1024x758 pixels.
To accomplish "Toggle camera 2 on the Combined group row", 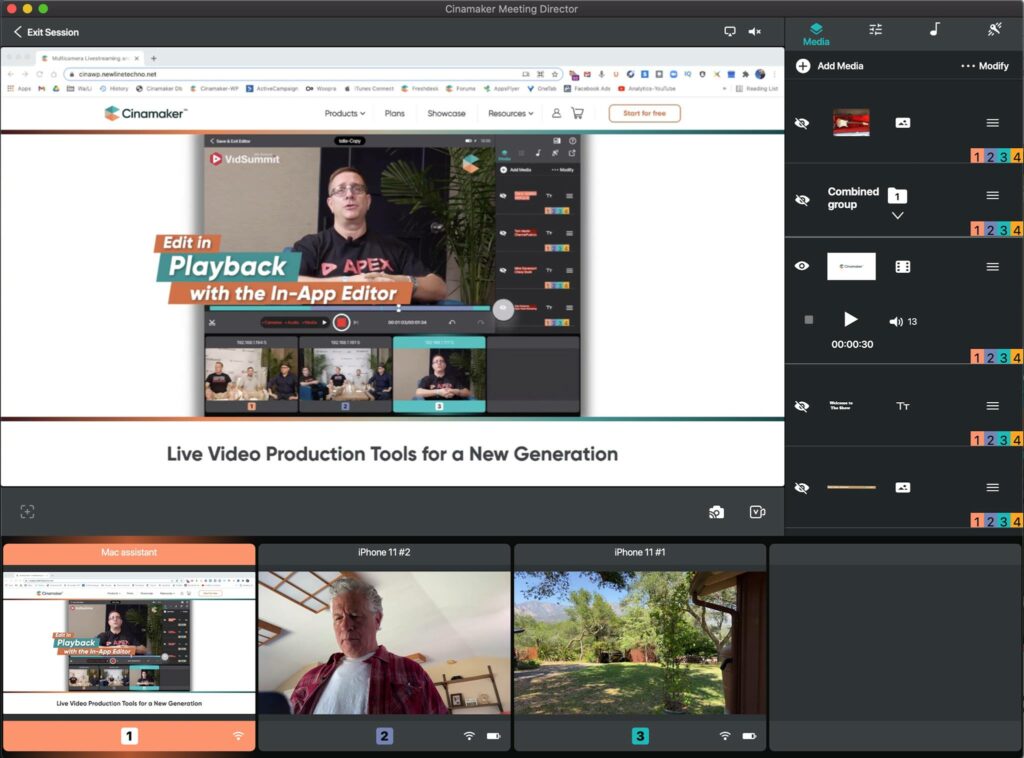I will (x=990, y=229).
